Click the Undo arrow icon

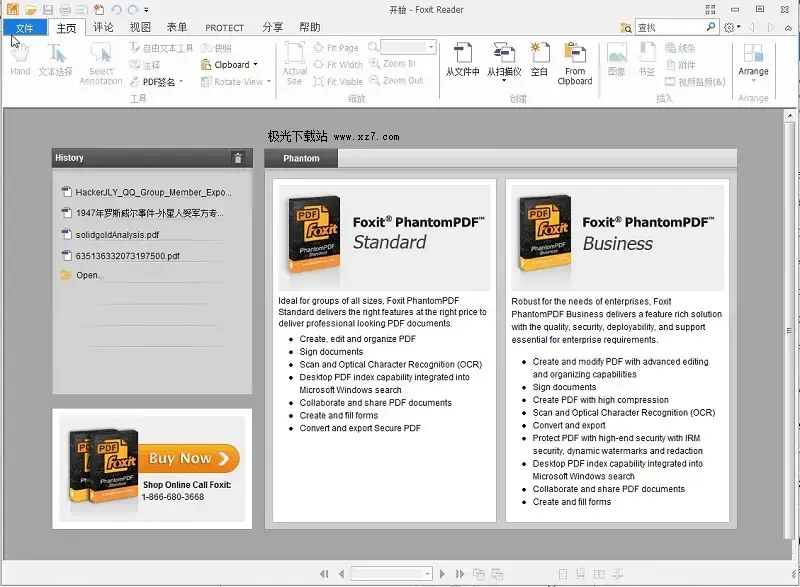[116, 9]
